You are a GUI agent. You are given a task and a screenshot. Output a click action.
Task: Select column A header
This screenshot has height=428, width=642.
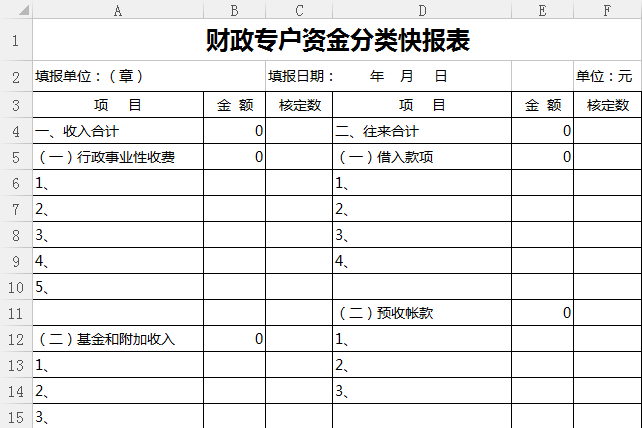(x=118, y=11)
